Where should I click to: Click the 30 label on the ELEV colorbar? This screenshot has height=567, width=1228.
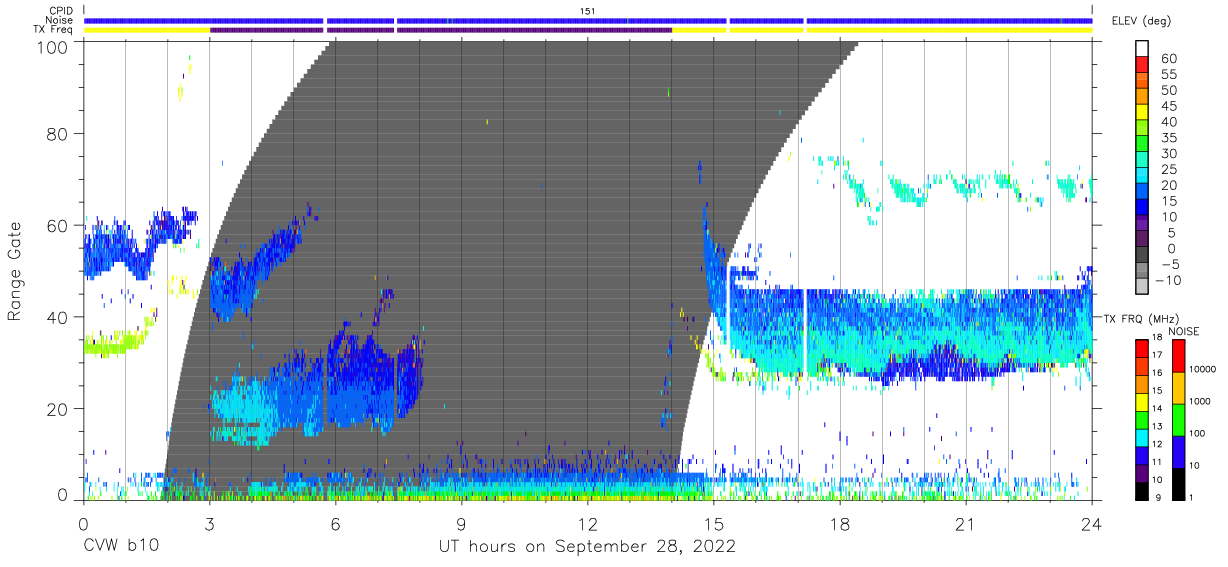[x=1168, y=154]
